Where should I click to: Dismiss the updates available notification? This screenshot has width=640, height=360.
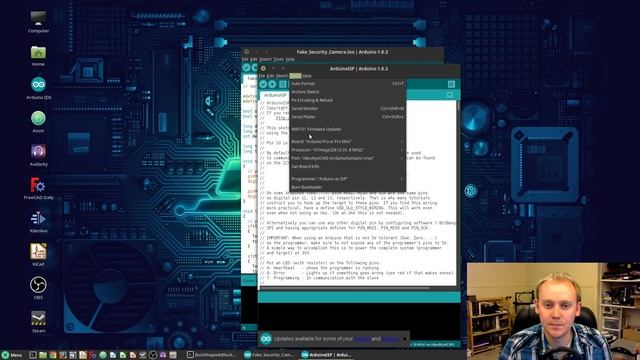pos(405,339)
